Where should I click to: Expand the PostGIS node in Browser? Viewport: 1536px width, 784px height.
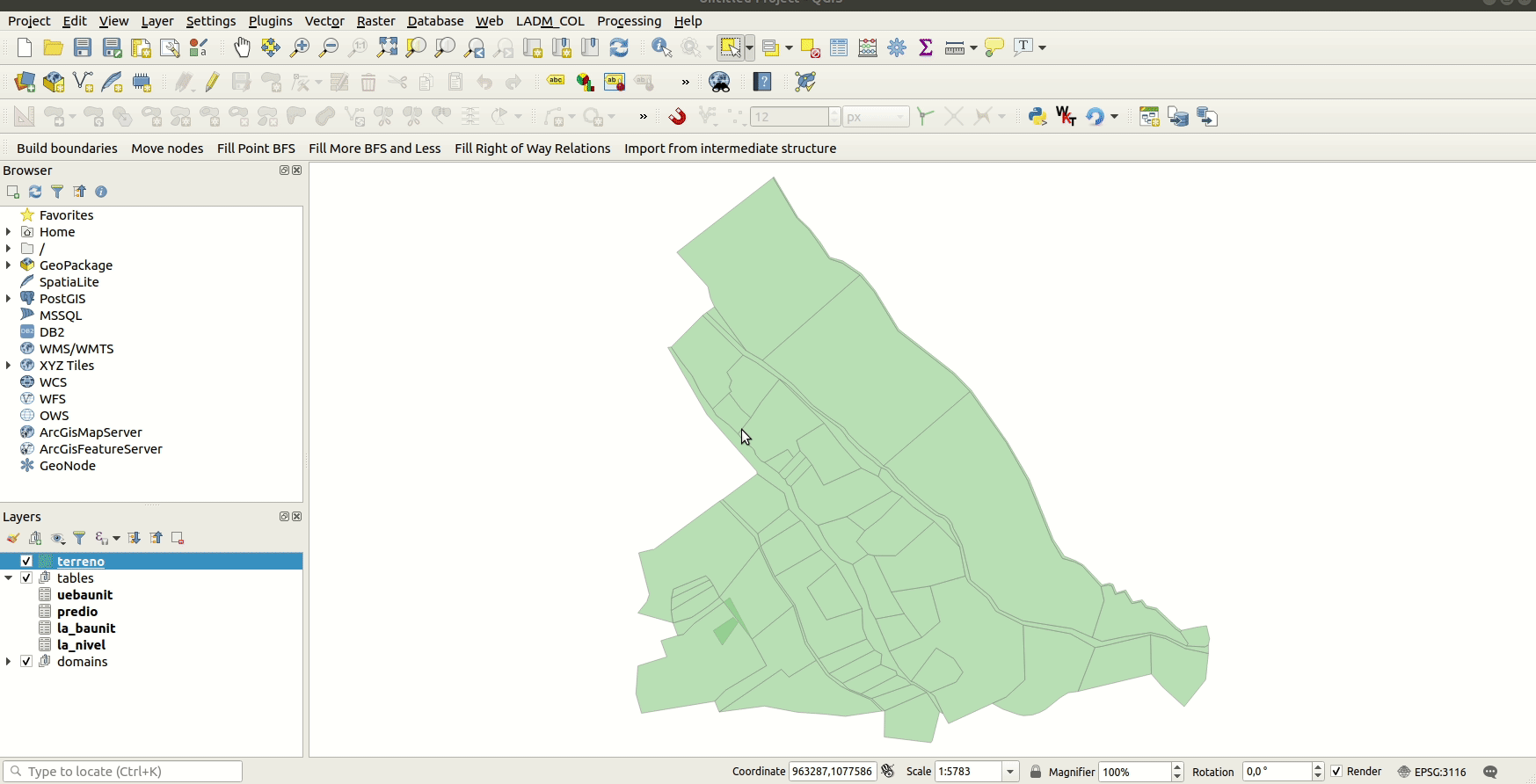[x=9, y=299]
